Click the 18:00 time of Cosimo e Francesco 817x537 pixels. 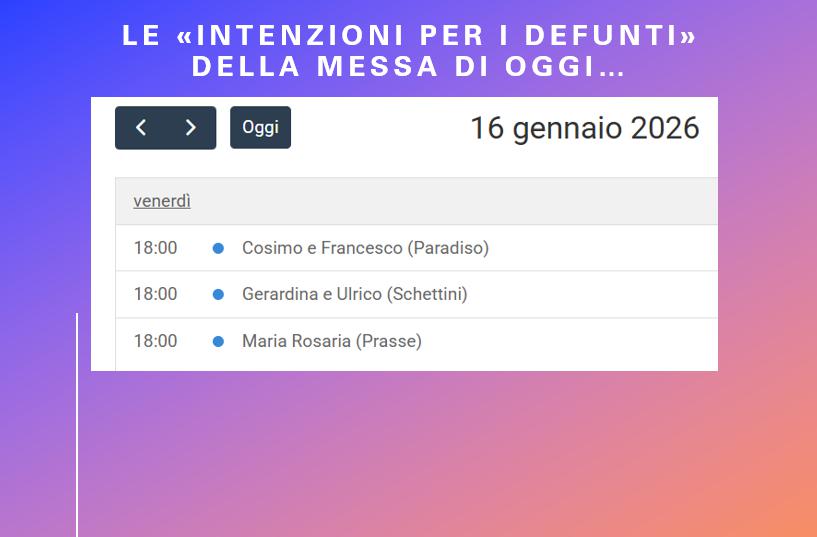155,248
